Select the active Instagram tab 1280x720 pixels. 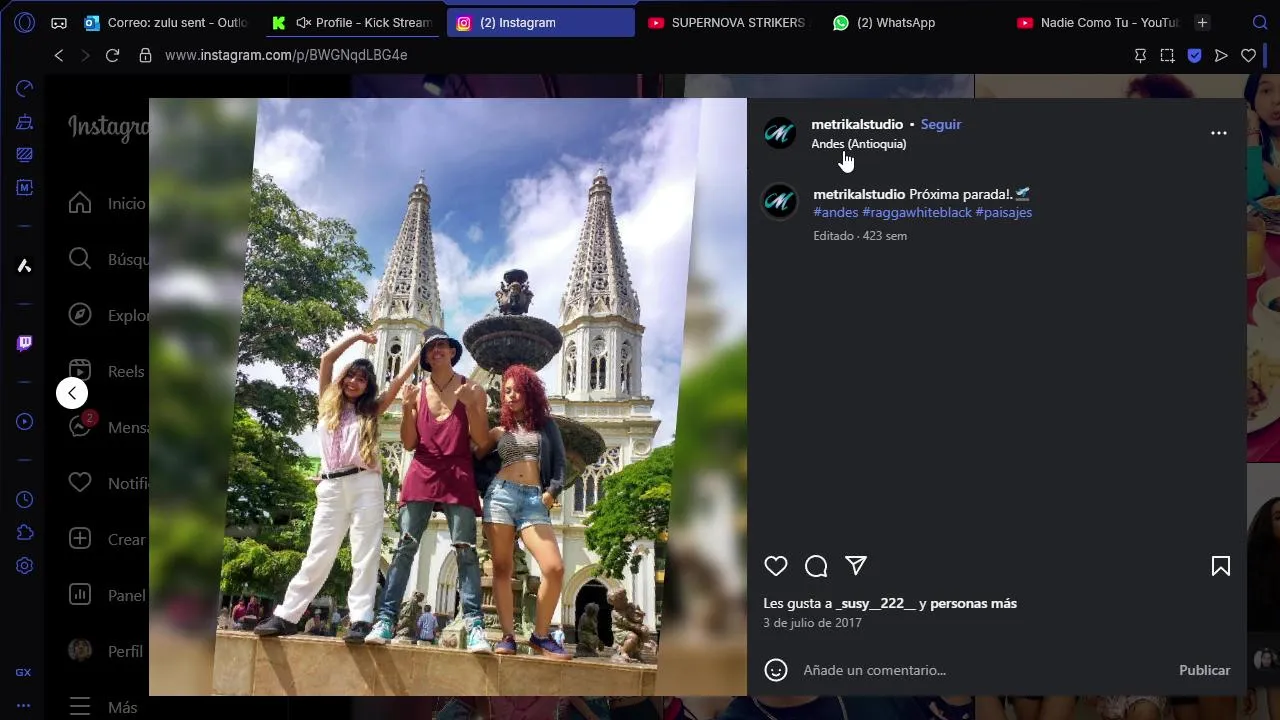click(540, 22)
